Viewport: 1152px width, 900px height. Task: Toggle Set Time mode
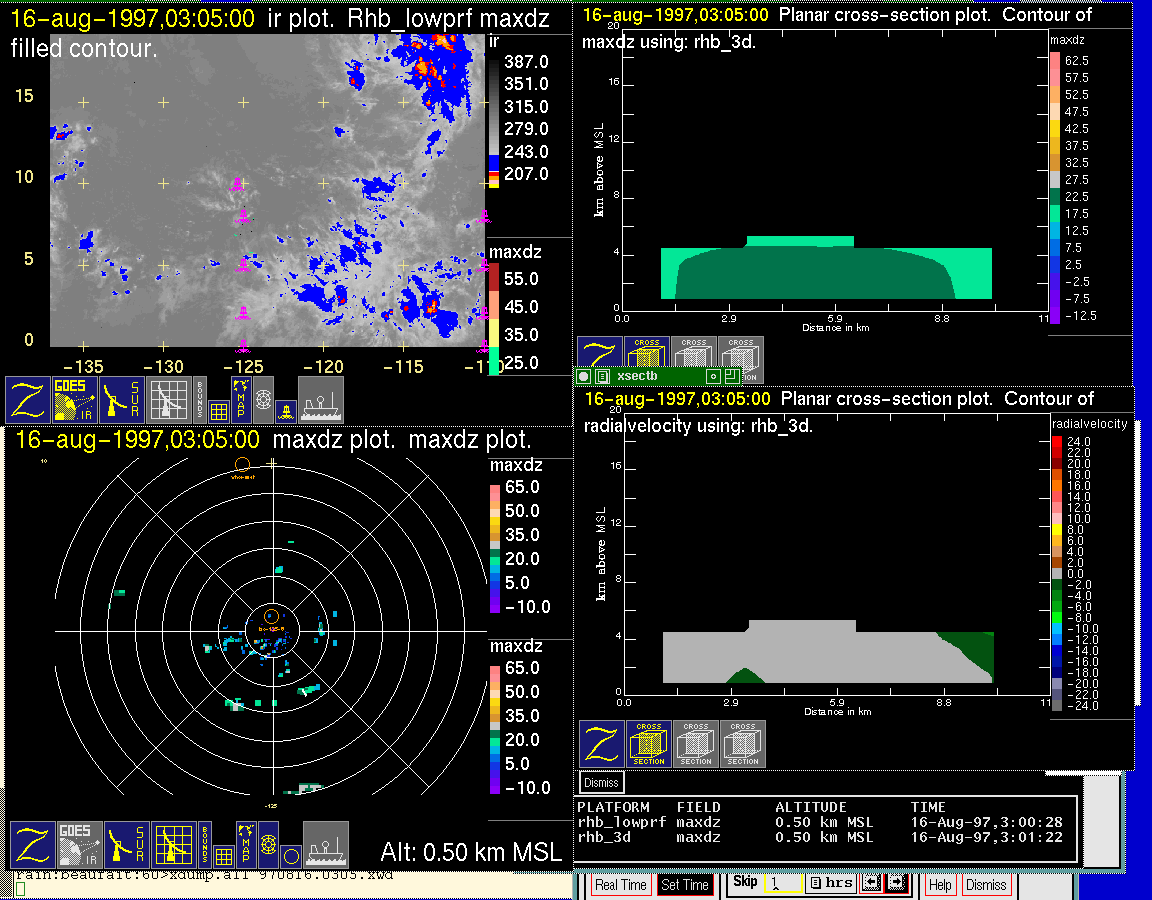(x=685, y=885)
